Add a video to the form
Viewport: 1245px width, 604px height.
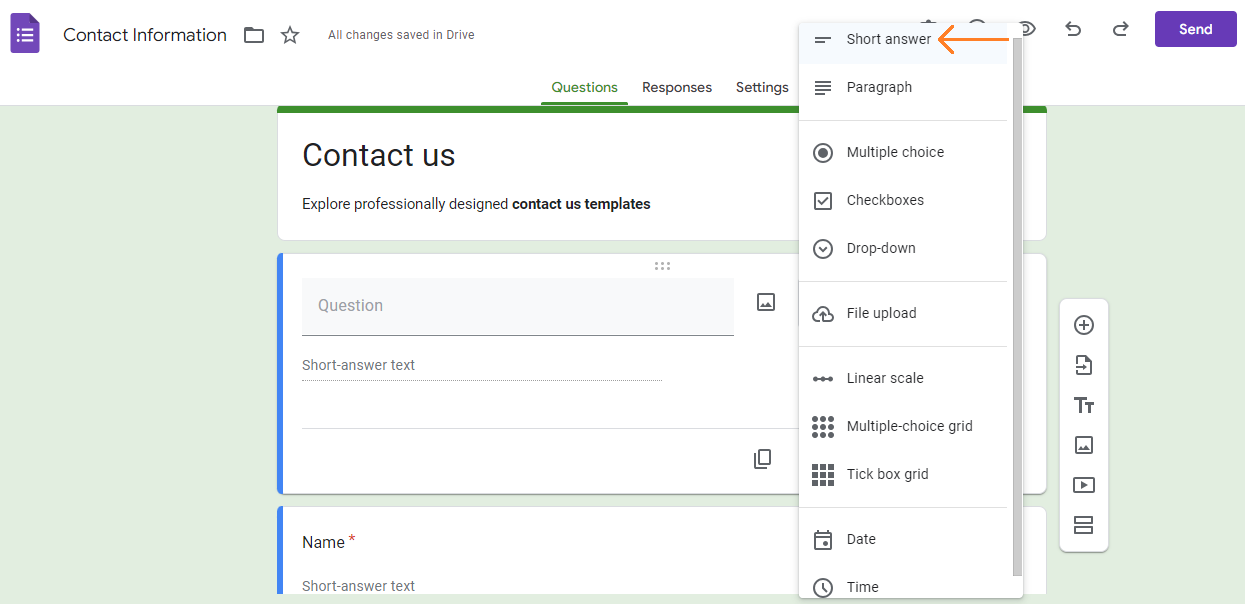coord(1084,485)
